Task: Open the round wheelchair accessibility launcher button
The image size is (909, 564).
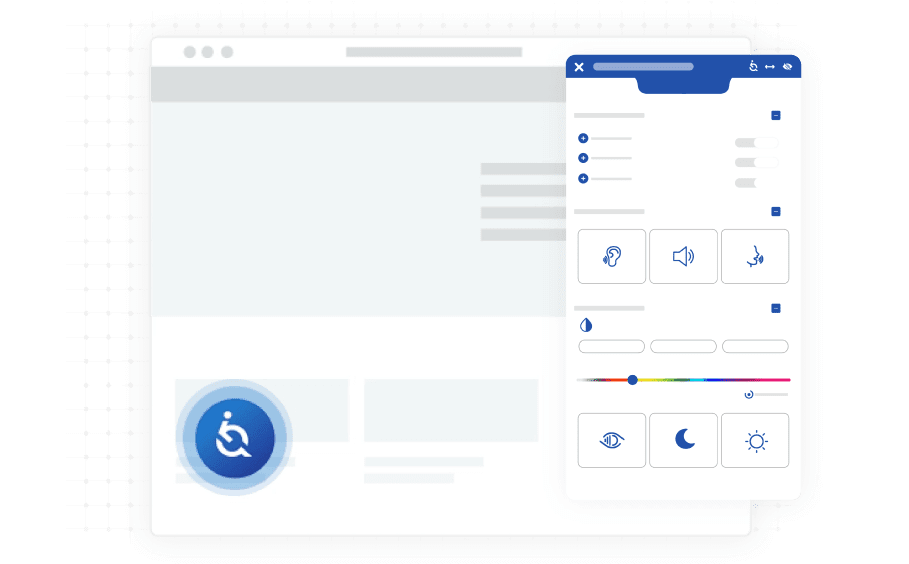Action: click(235, 438)
